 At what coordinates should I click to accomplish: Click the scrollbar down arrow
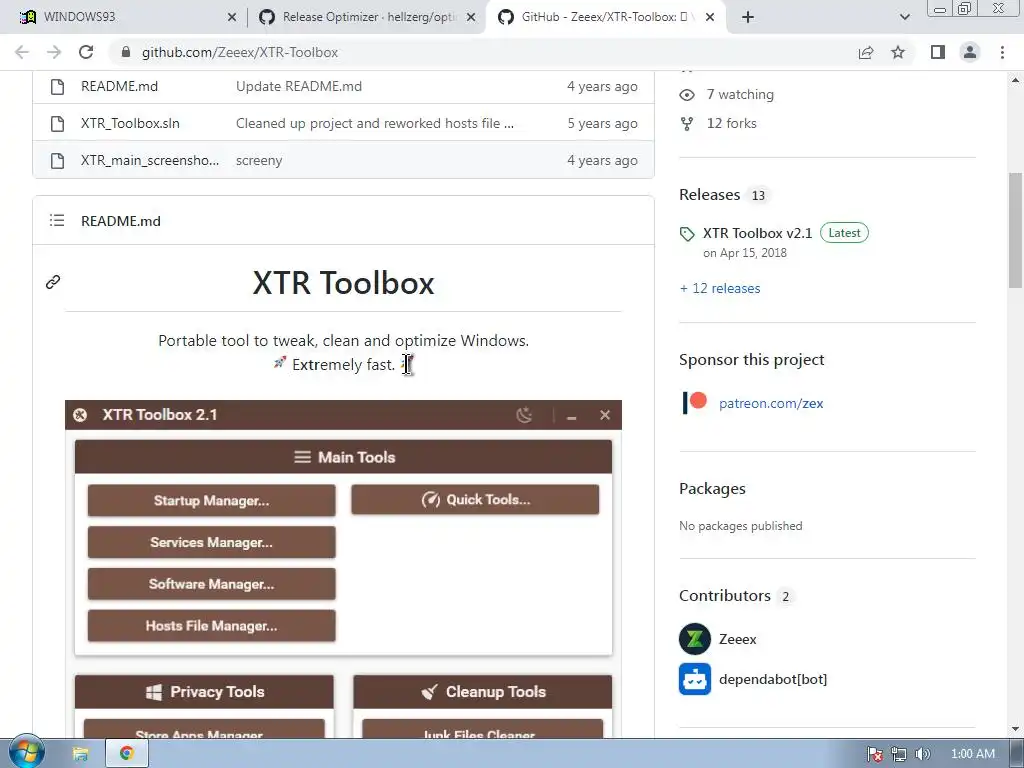pyautogui.click(x=1015, y=729)
